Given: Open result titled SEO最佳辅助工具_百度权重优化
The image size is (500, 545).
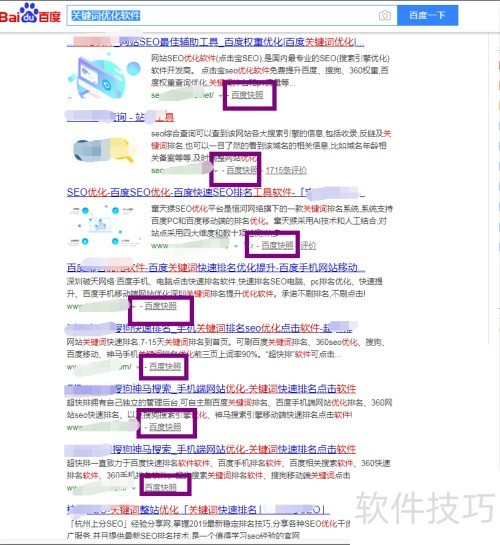Looking at the screenshot, I should [215, 42].
